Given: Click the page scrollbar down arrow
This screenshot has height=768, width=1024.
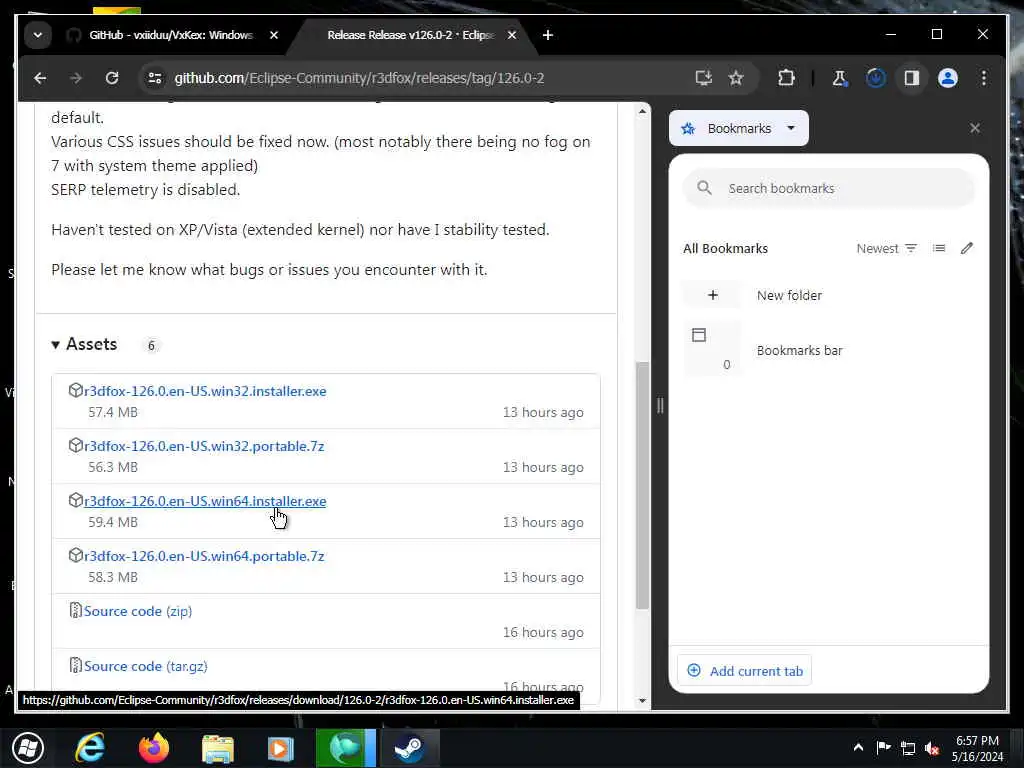Looking at the screenshot, I should coord(642,701).
